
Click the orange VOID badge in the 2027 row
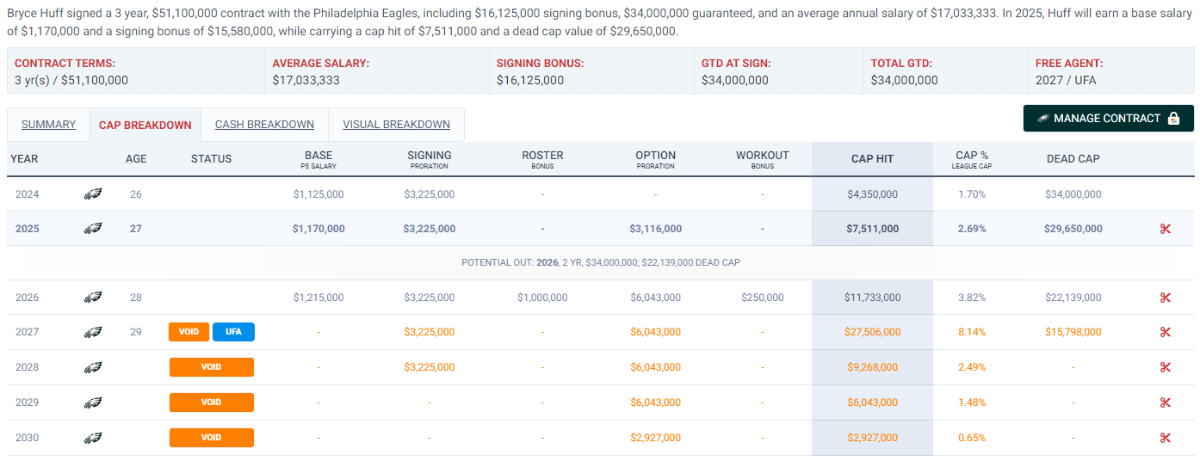tap(188, 332)
